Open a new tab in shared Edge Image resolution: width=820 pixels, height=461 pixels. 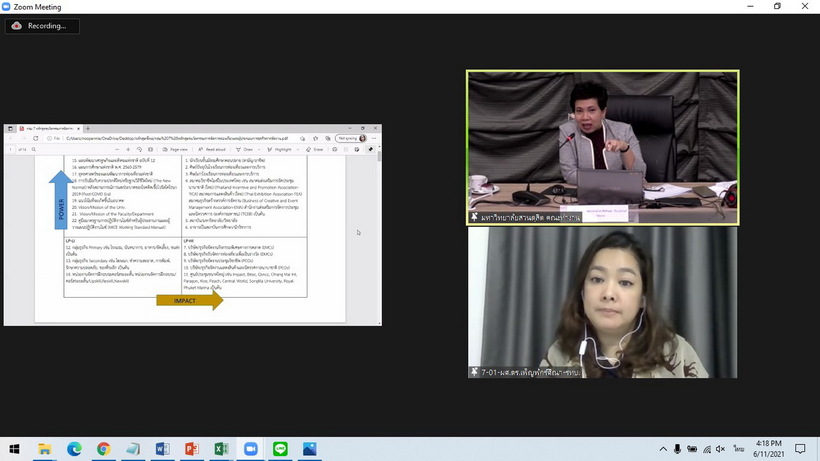[x=87, y=128]
